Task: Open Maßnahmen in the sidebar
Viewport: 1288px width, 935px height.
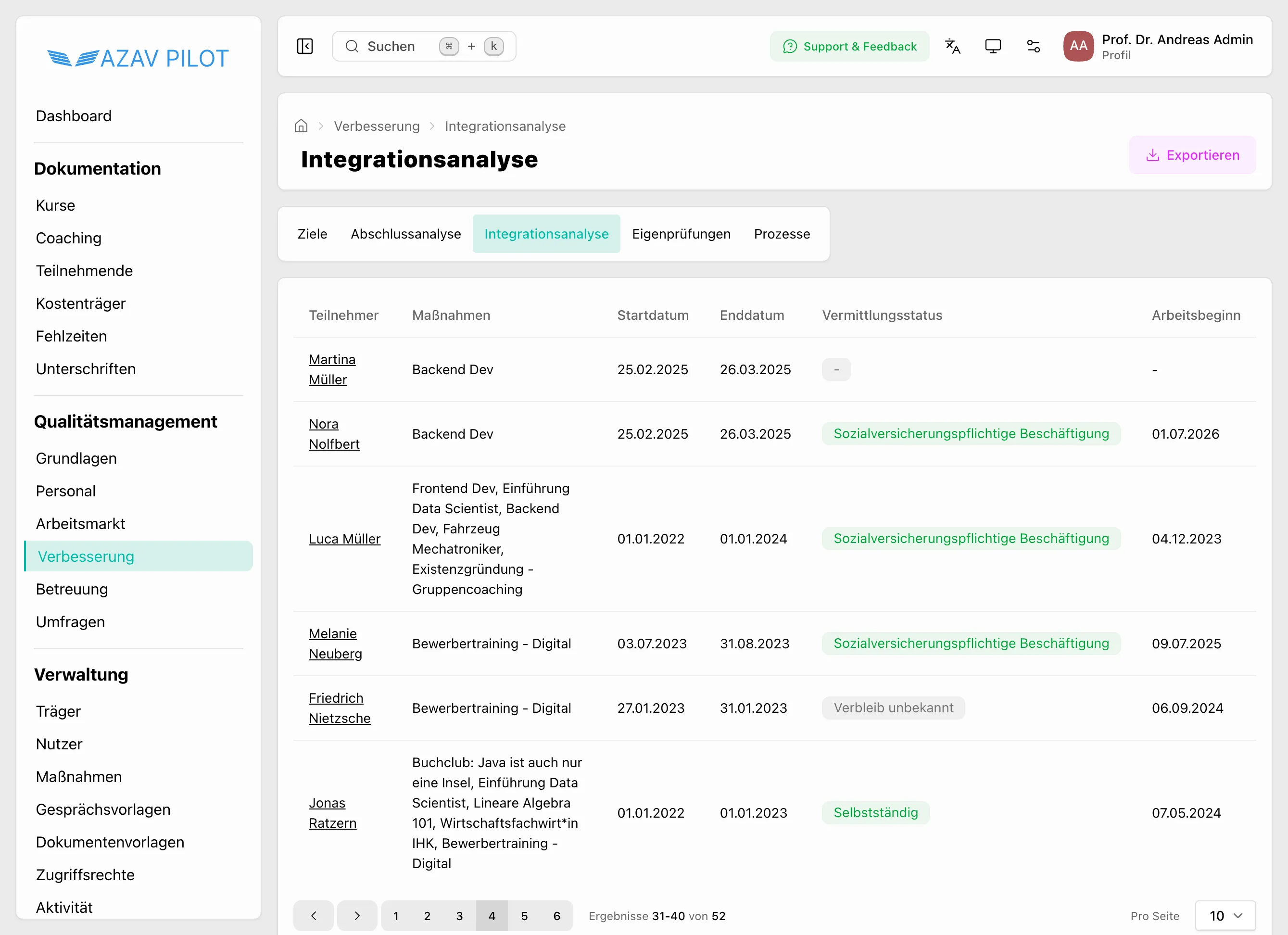Action: point(79,776)
